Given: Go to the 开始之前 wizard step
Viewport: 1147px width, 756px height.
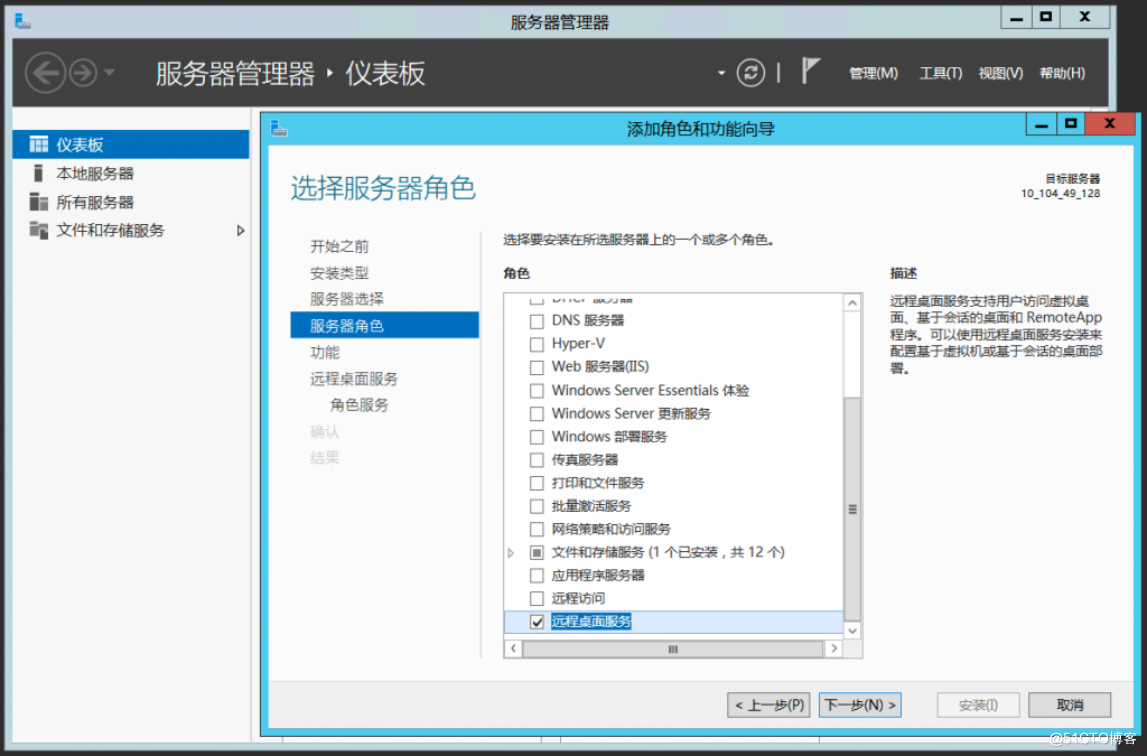Looking at the screenshot, I should 339,246.
